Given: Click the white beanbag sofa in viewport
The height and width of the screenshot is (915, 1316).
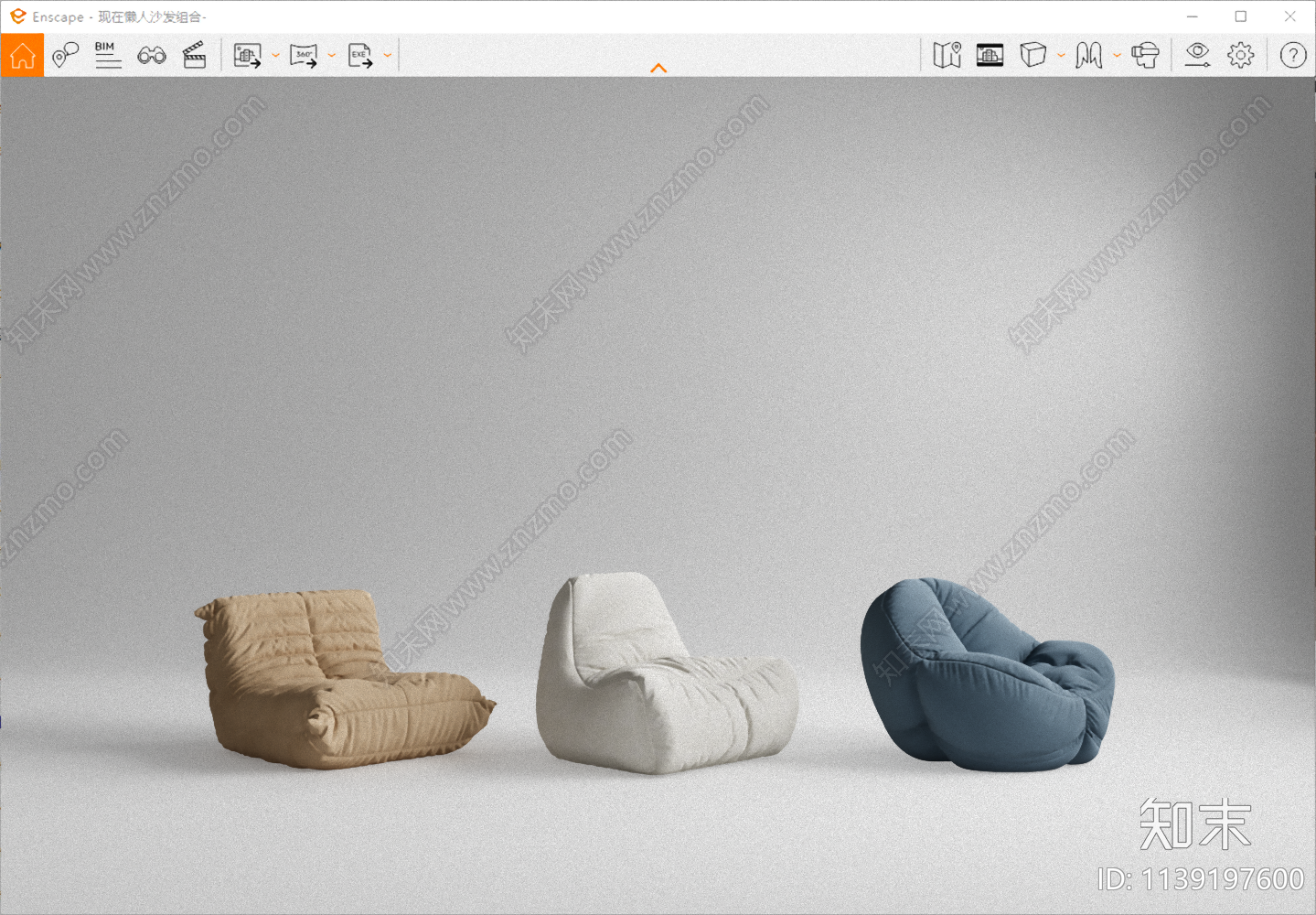Looking at the screenshot, I should 666,675.
